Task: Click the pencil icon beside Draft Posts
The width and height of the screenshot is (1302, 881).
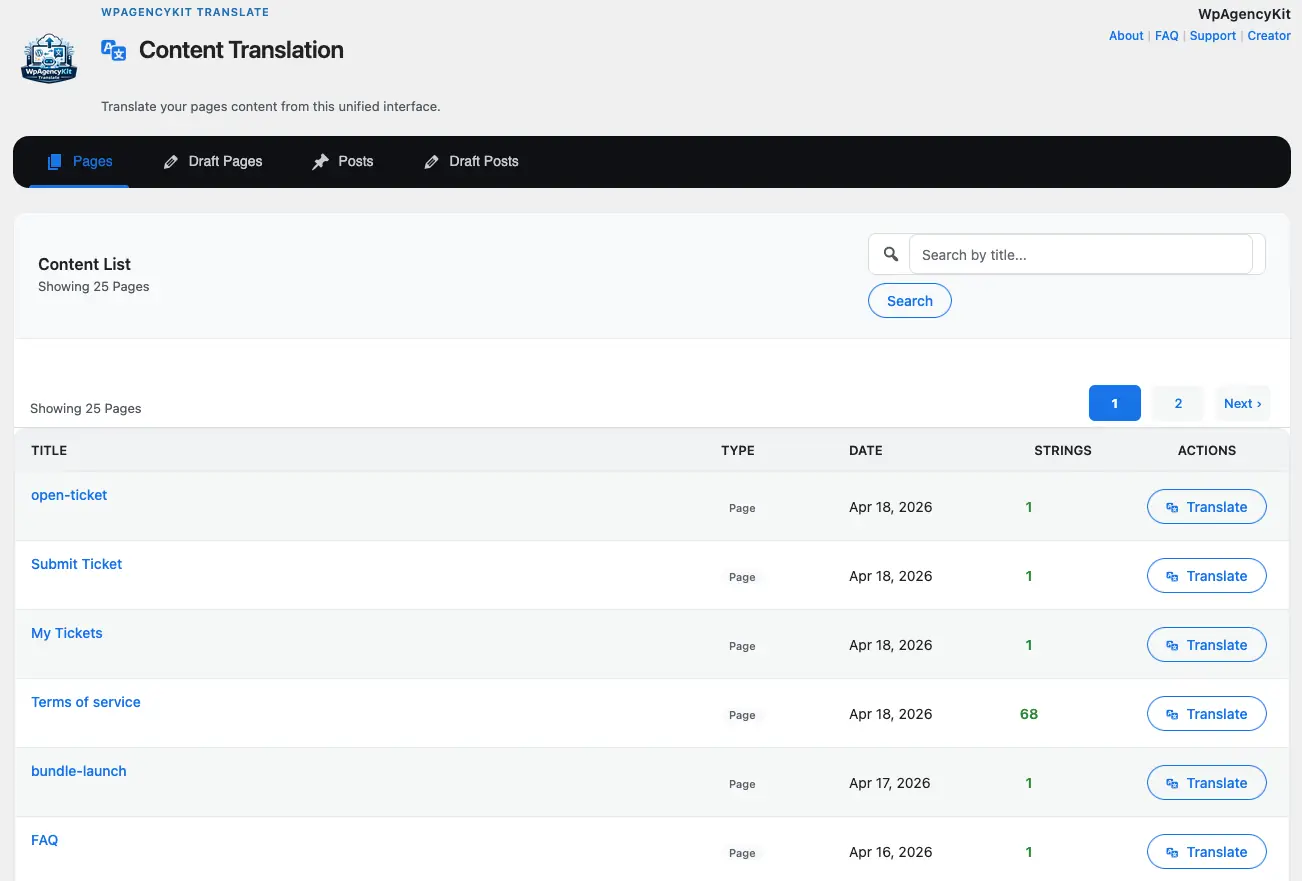Action: pyautogui.click(x=431, y=162)
